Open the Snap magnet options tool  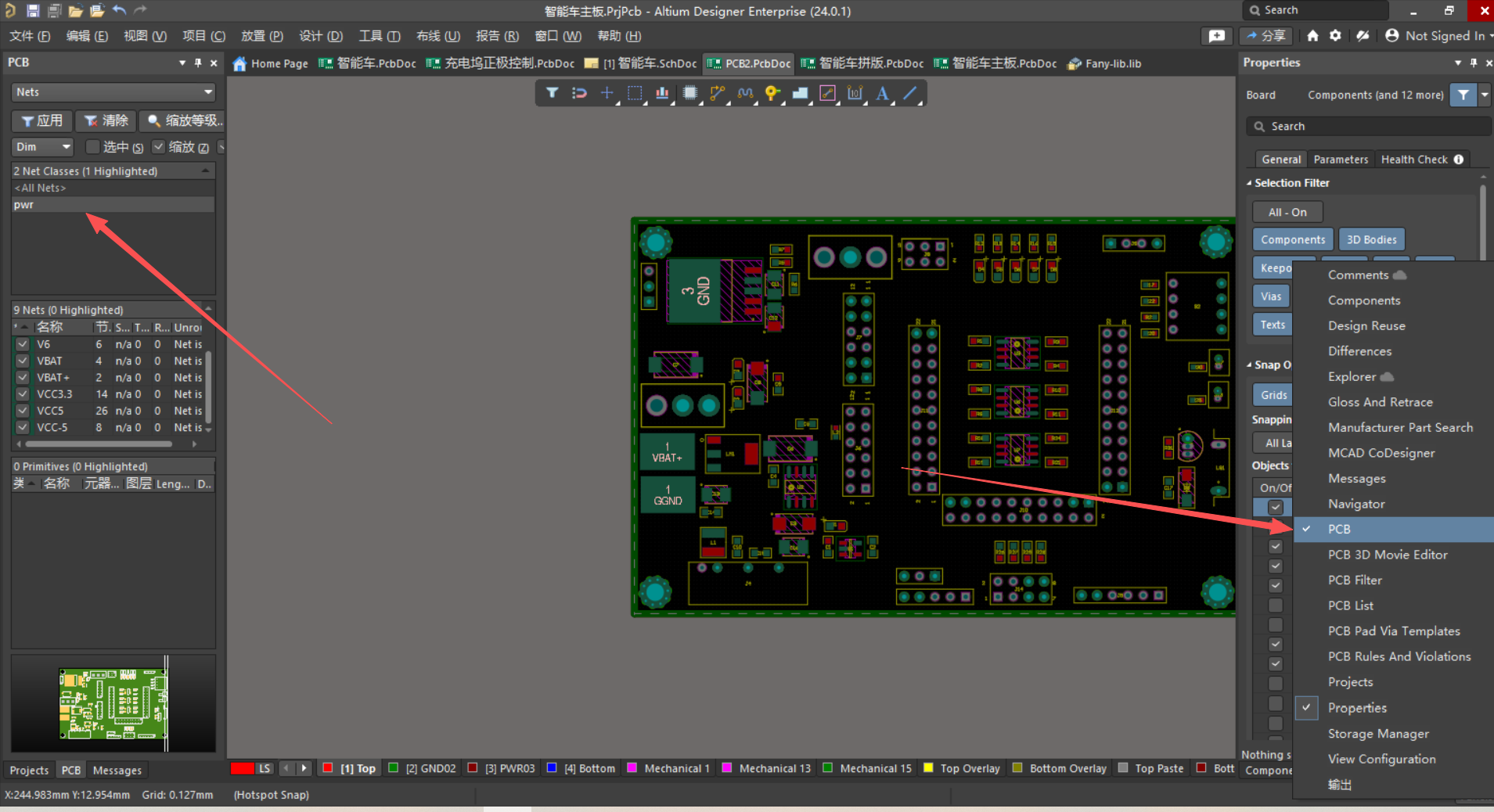coord(579,93)
